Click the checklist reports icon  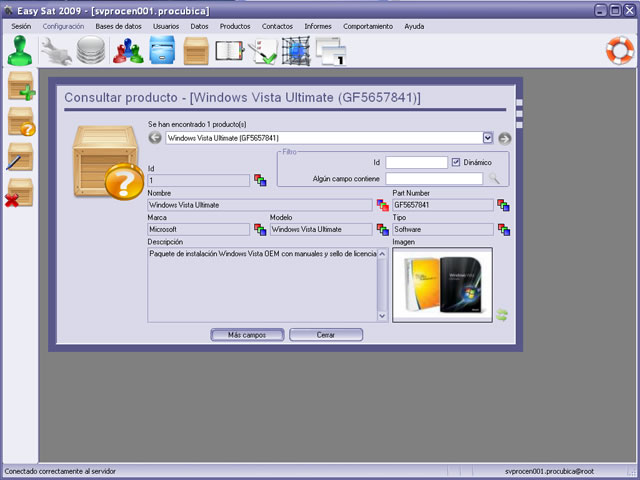click(262, 51)
